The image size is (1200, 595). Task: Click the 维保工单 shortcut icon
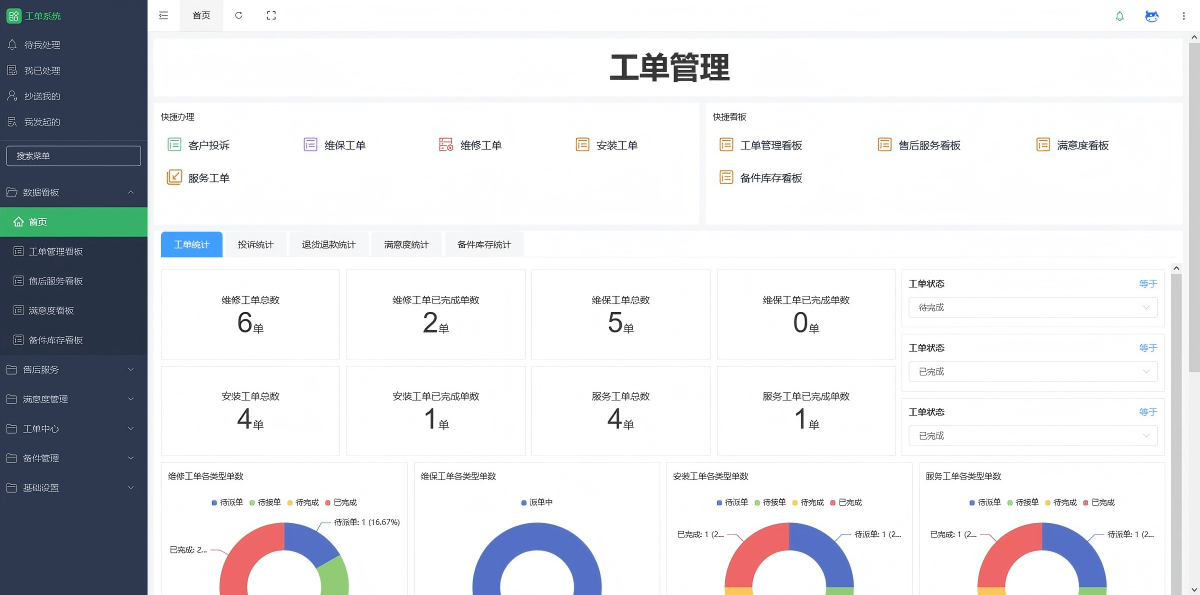(310, 145)
